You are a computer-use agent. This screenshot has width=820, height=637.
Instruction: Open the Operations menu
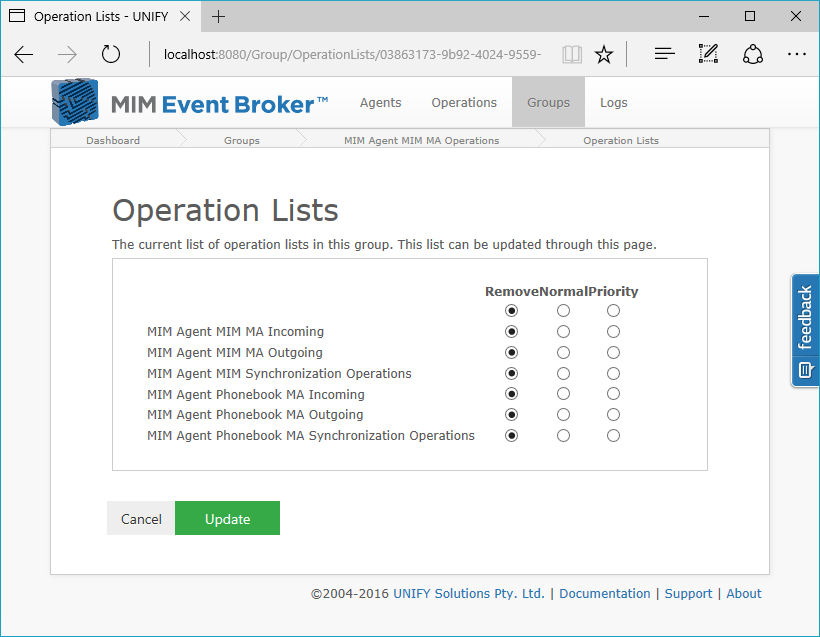tap(464, 103)
